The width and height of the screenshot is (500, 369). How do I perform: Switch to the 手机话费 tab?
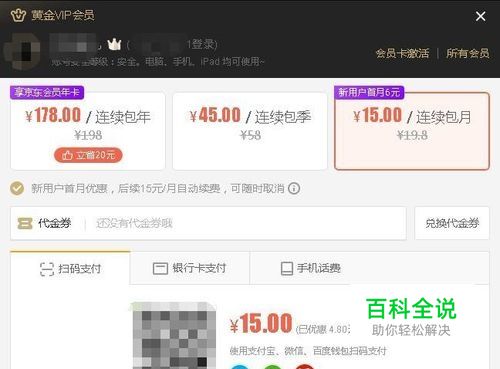[311, 268]
